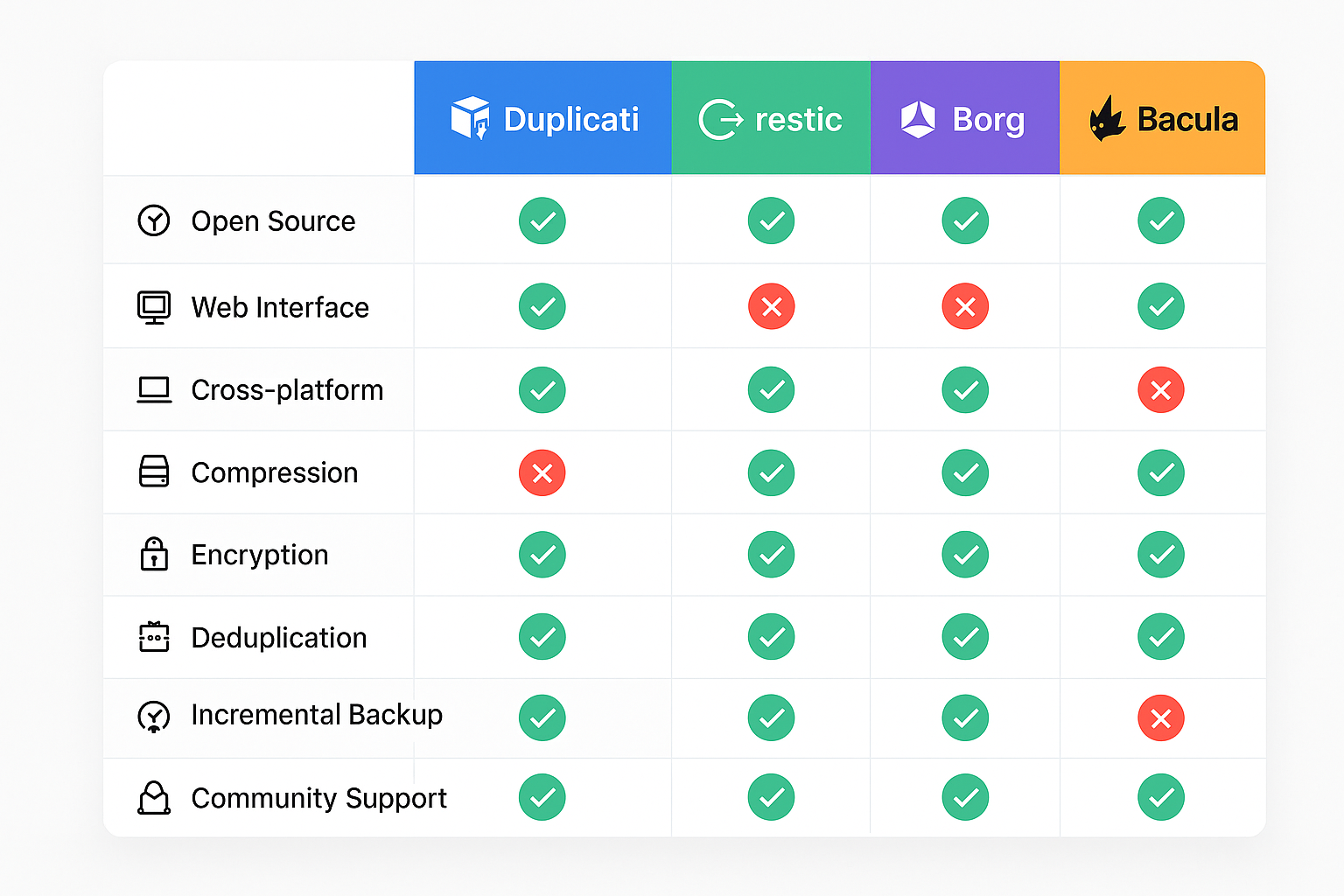The image size is (1344, 896).
Task: Click Duplicati's Incremental Backup checkmark
Action: point(542,717)
